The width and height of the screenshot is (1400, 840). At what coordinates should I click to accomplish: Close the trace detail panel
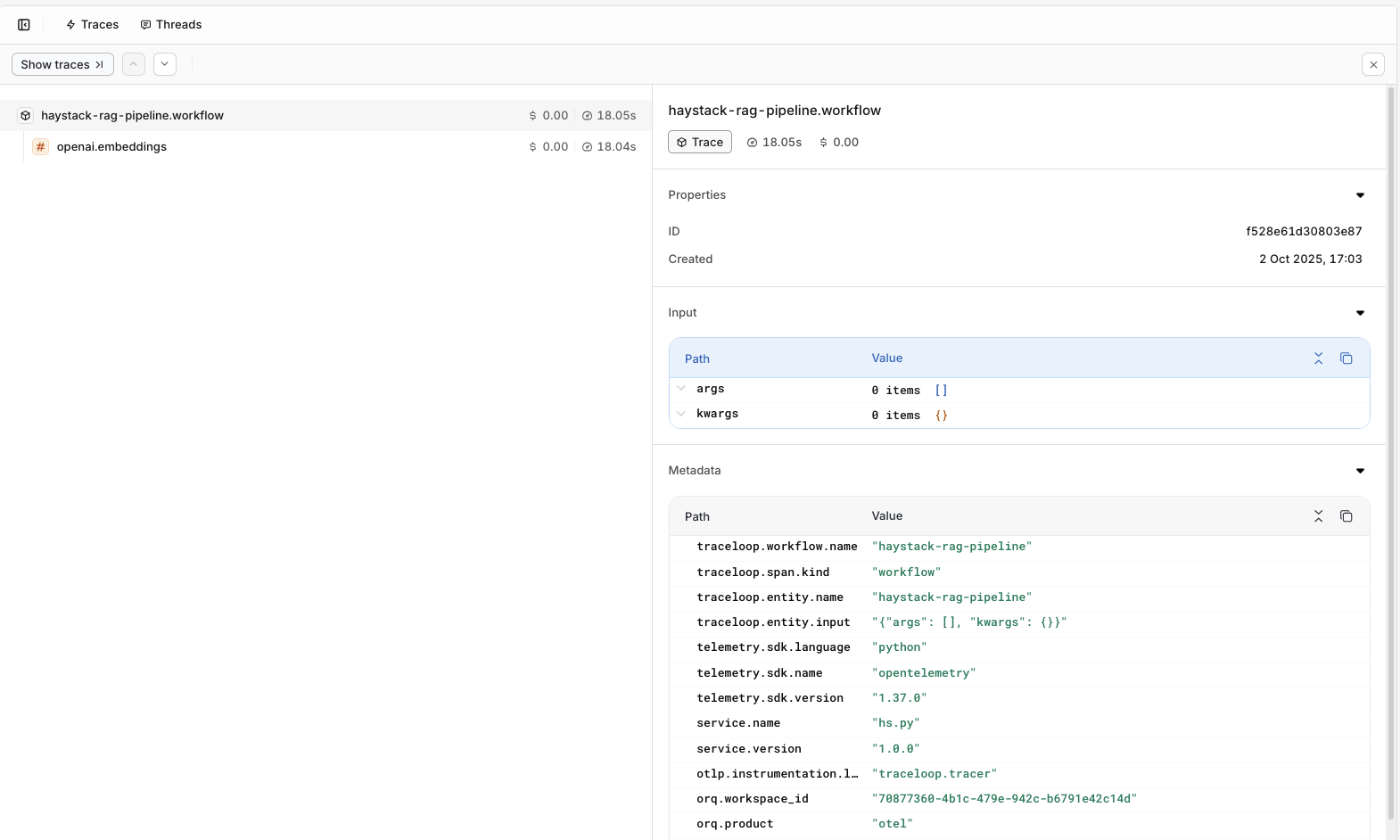[x=1373, y=64]
